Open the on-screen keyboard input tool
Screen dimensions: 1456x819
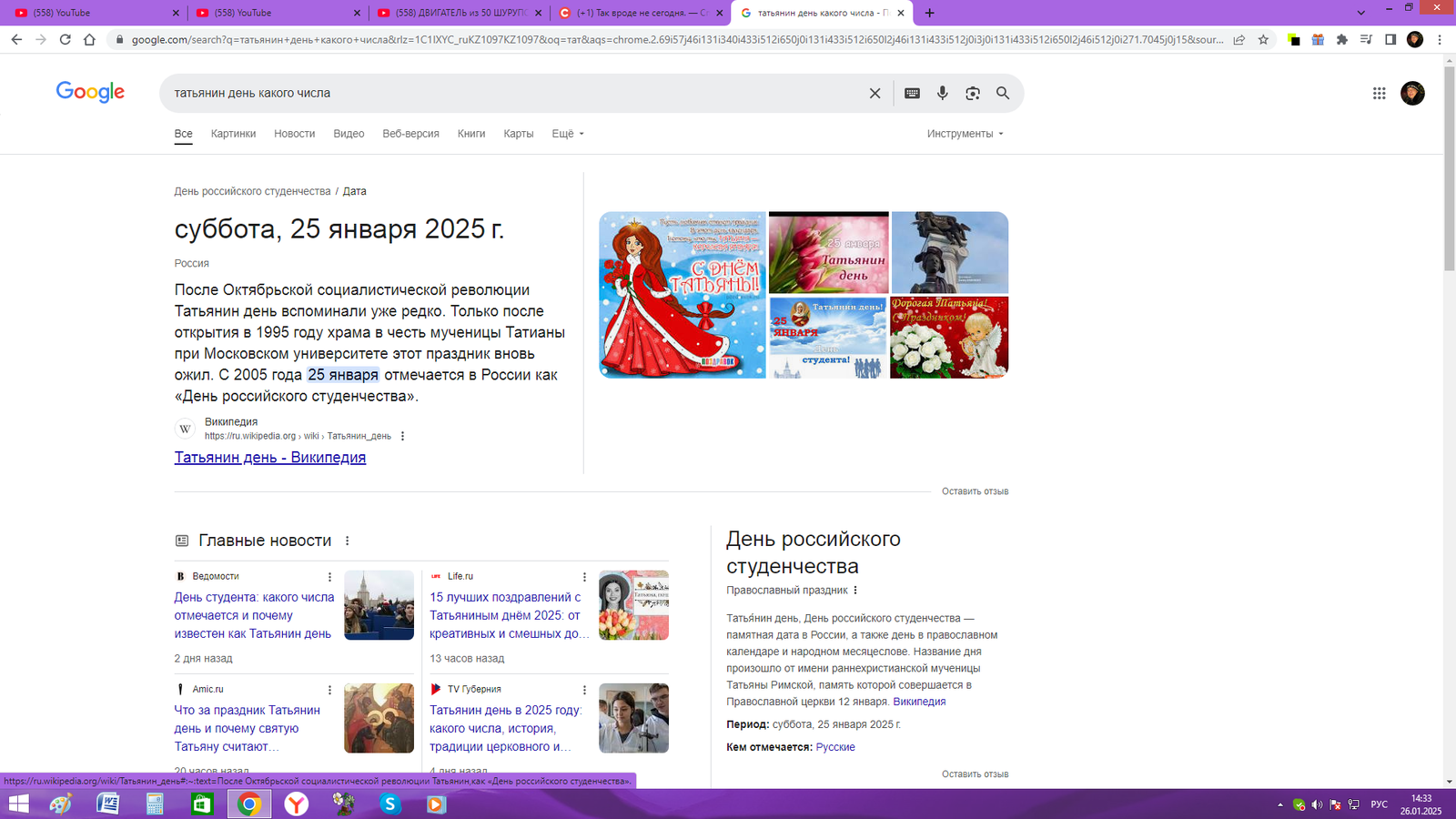912,93
